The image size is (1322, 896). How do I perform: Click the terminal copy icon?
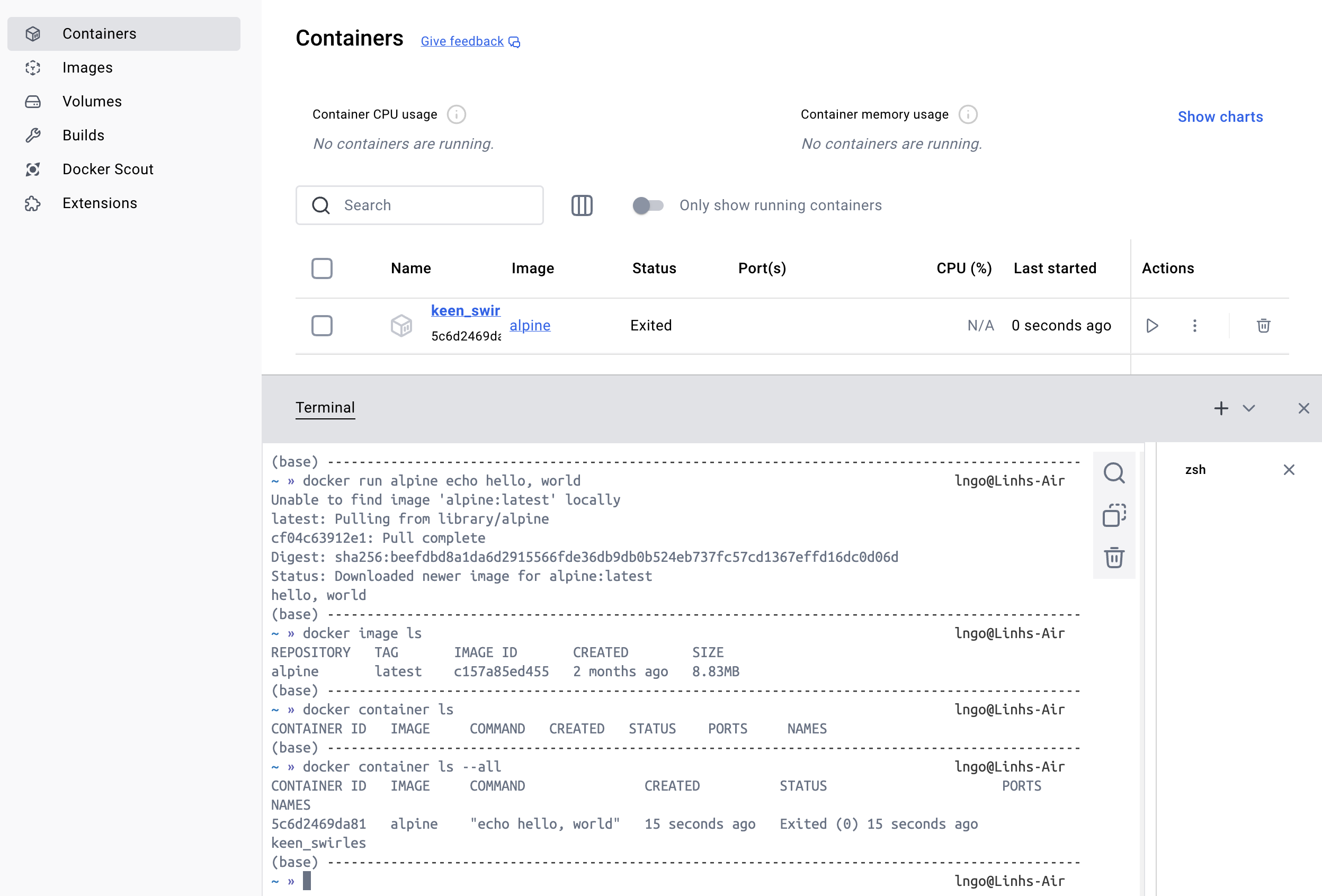tap(1113, 515)
